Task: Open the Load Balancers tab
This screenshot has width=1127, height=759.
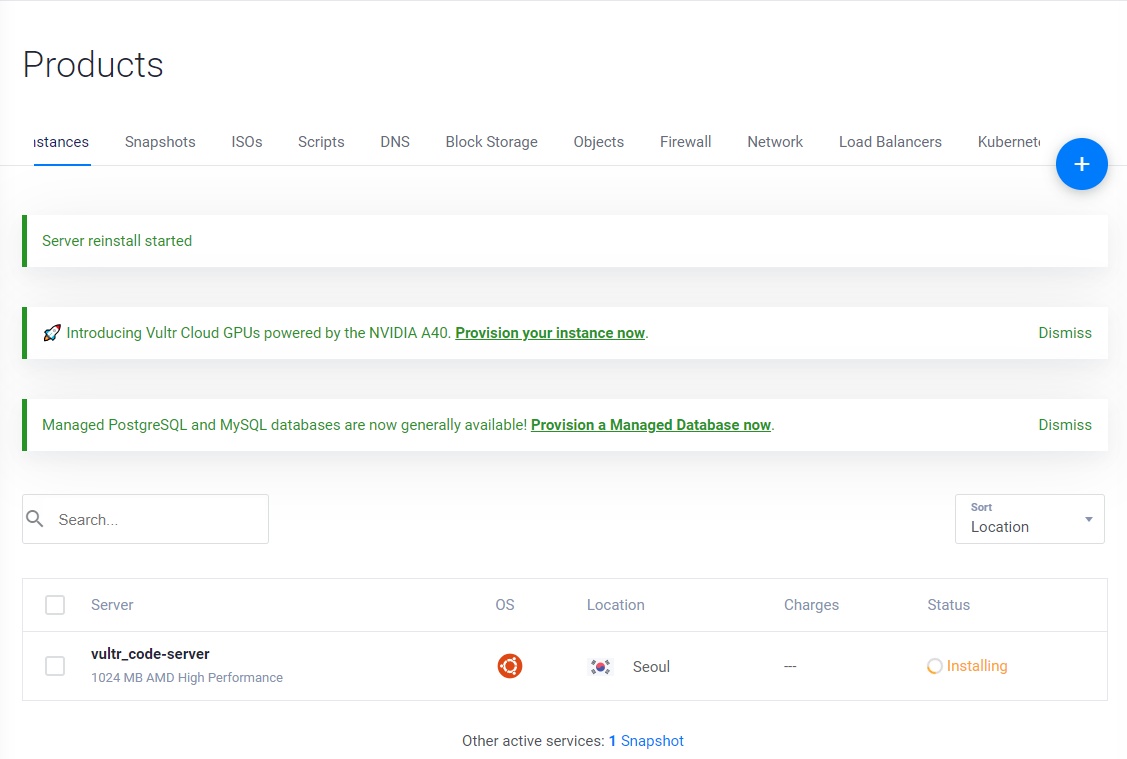Action: tap(890, 142)
